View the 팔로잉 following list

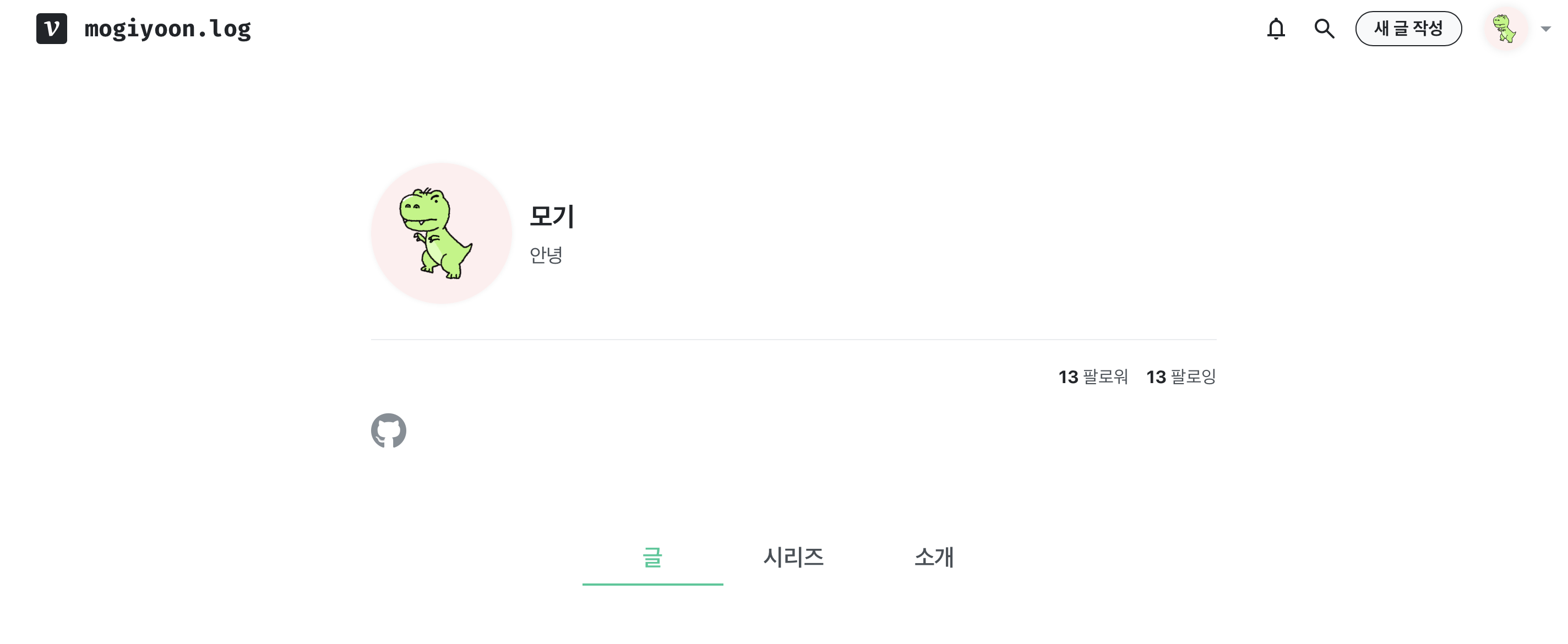(x=1181, y=377)
